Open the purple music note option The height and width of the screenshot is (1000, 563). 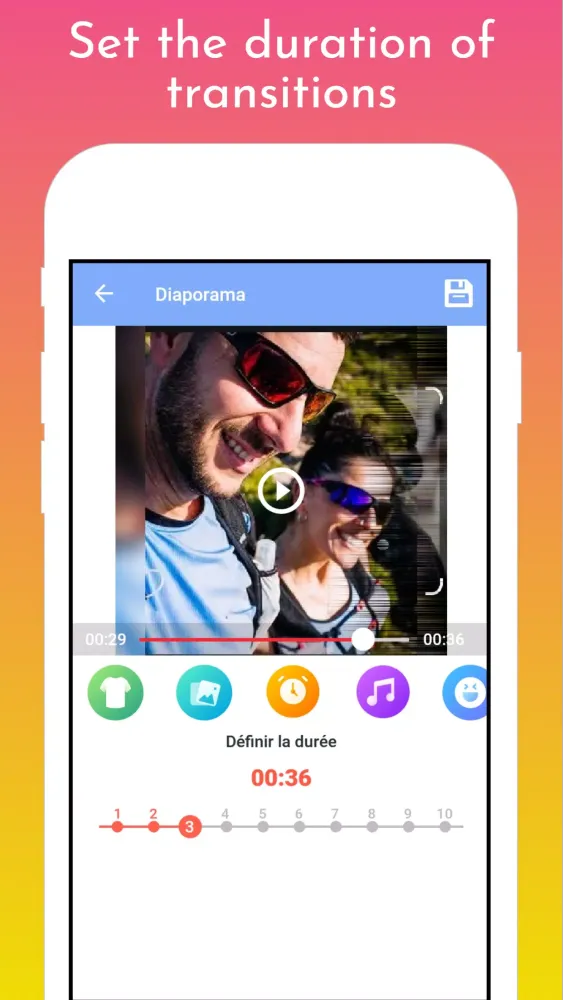click(x=383, y=693)
